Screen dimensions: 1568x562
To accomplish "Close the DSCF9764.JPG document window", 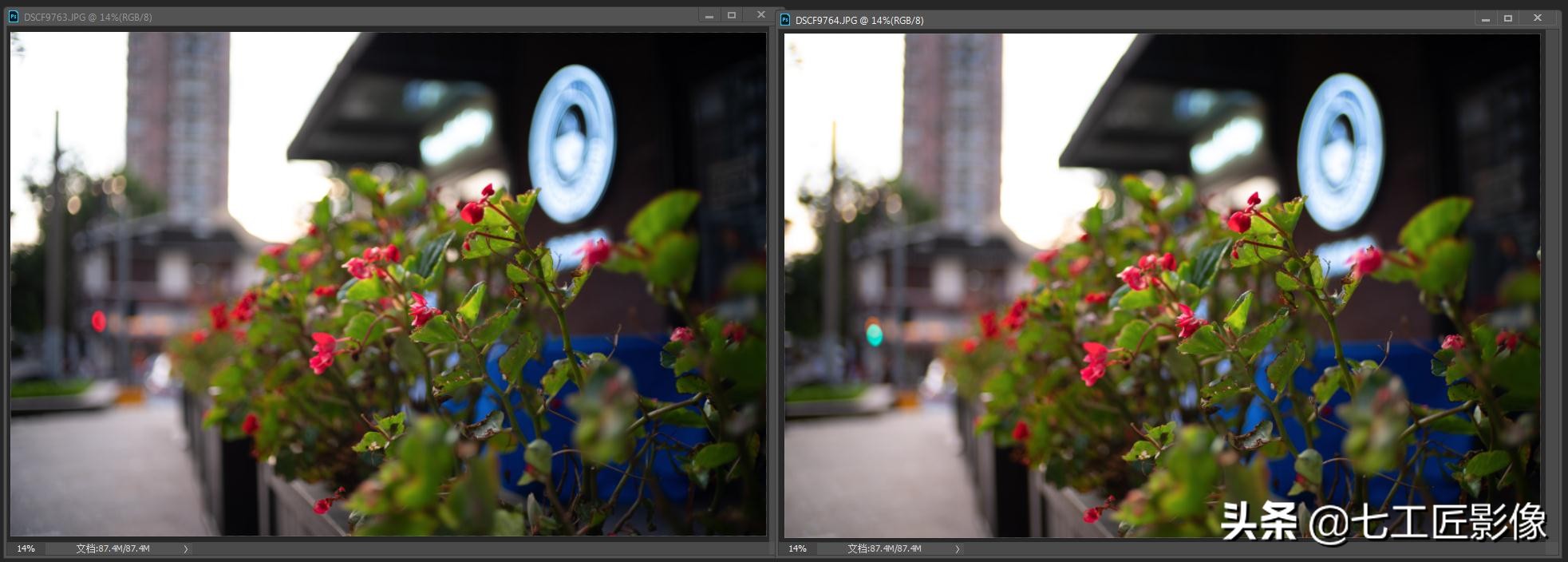I will [x=1537, y=18].
